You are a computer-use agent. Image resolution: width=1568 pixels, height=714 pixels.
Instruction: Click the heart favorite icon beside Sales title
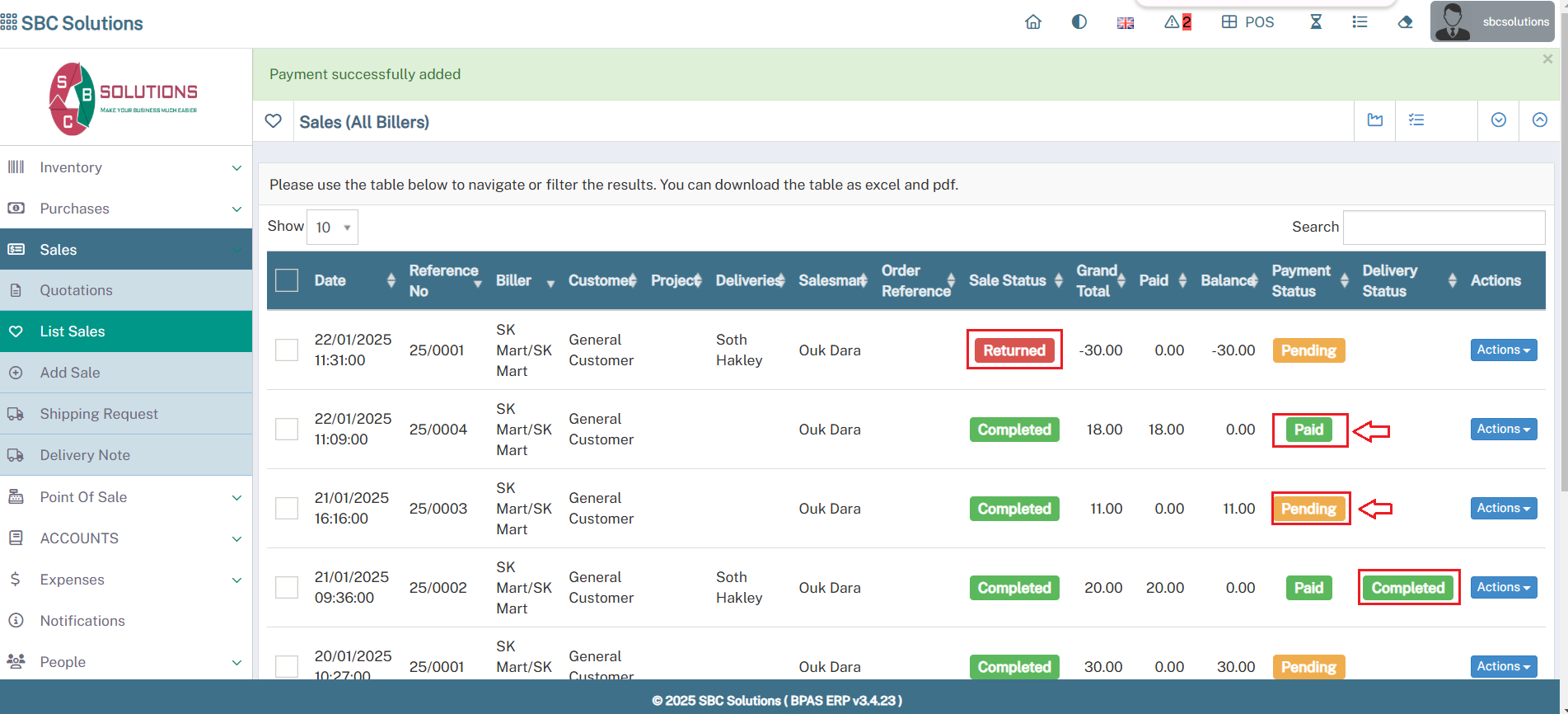[x=274, y=121]
